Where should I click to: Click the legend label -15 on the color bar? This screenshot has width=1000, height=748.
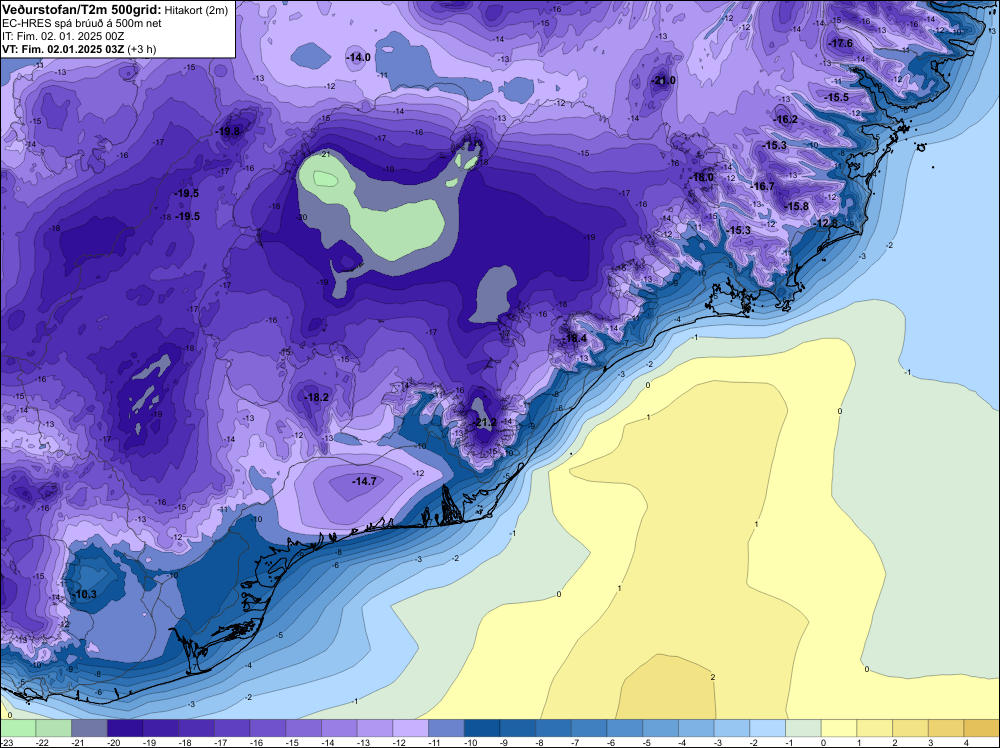(292, 742)
